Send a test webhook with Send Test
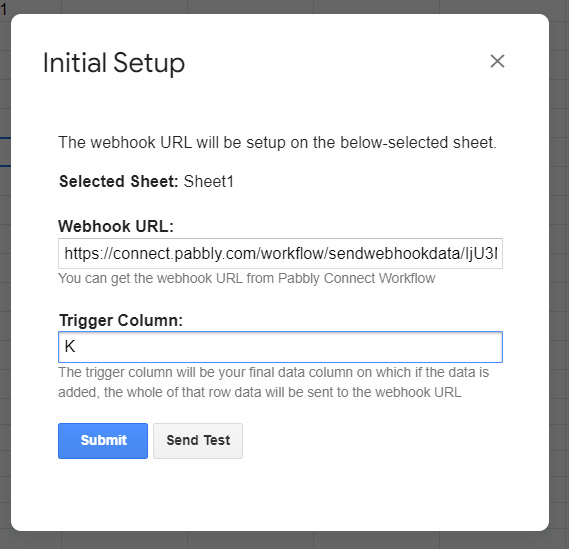The width and height of the screenshot is (569, 549). point(198,441)
